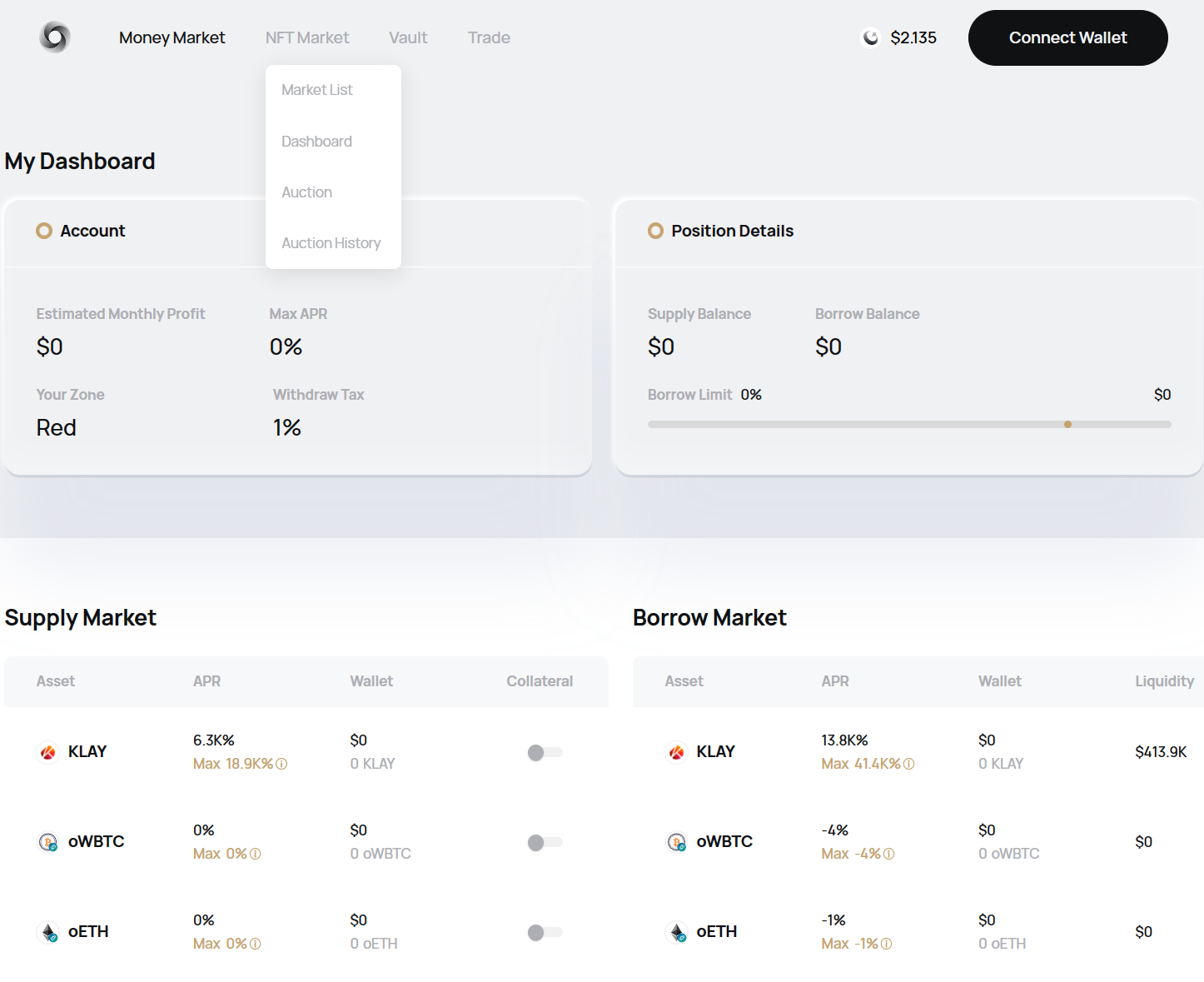Click the $2.135 token price
Image resolution: width=1204 pixels, height=982 pixels.
click(913, 37)
